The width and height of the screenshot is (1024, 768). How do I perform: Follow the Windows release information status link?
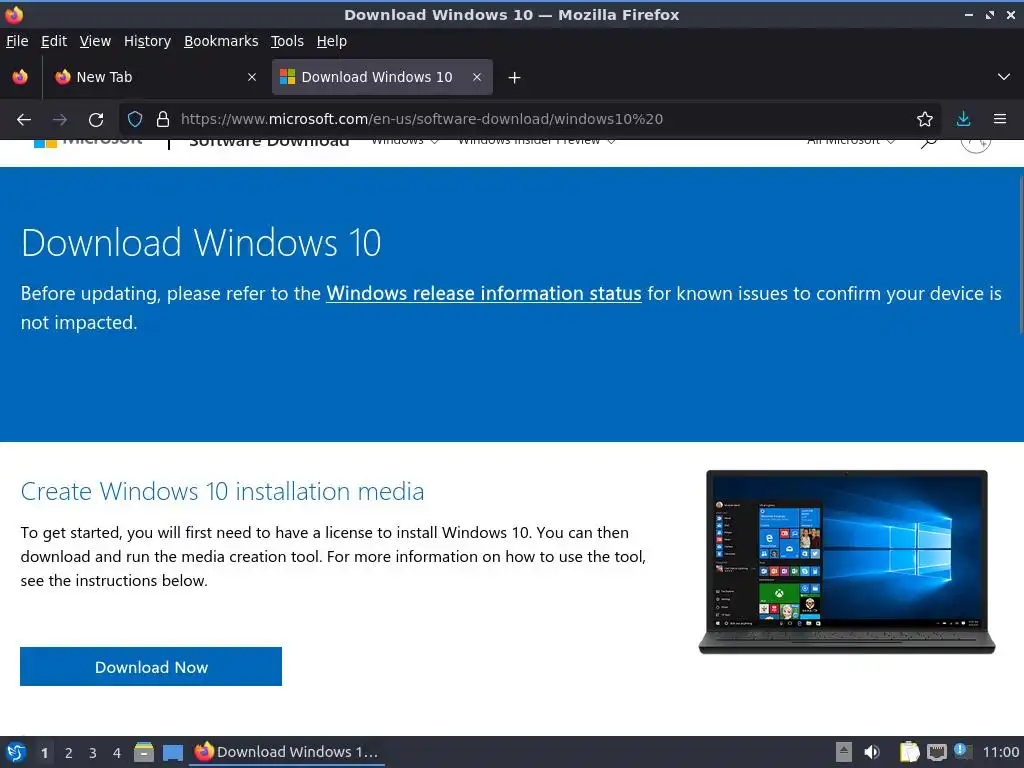484,293
